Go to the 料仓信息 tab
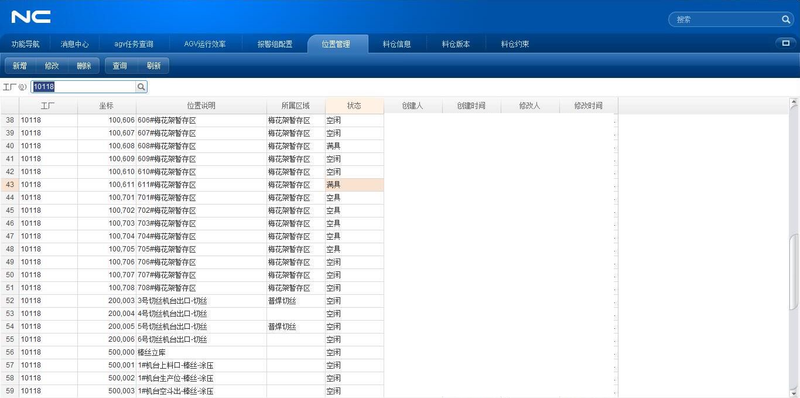The height and width of the screenshot is (398, 800). pos(397,44)
